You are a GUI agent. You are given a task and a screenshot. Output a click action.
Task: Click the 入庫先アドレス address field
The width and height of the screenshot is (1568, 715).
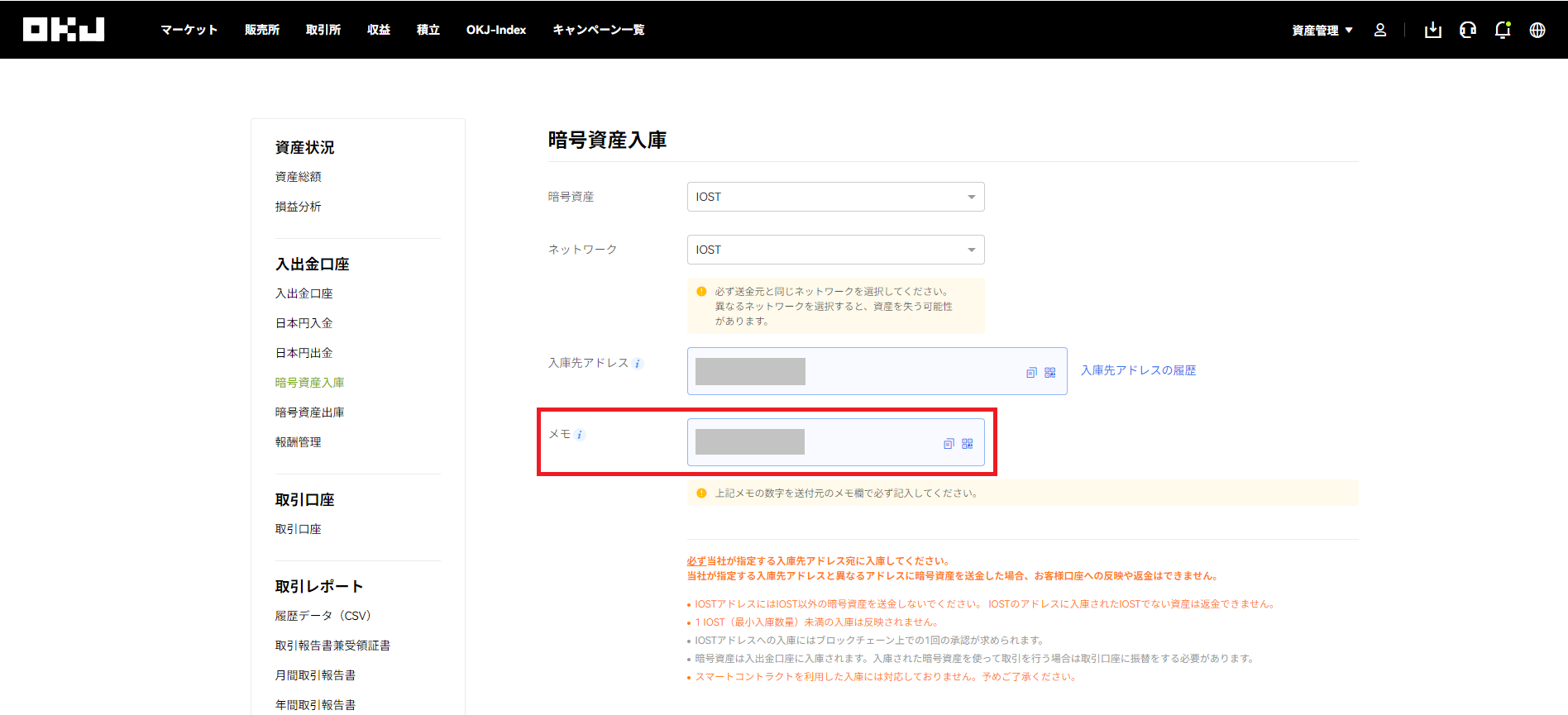click(x=877, y=371)
